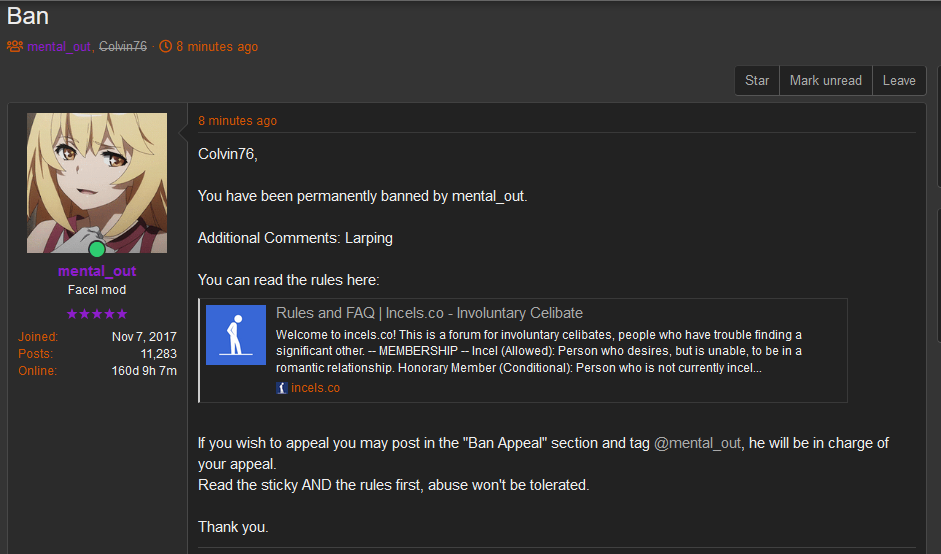The width and height of the screenshot is (941, 554).
Task: Click the Ban conversation title
Action: pyautogui.click(x=28, y=16)
